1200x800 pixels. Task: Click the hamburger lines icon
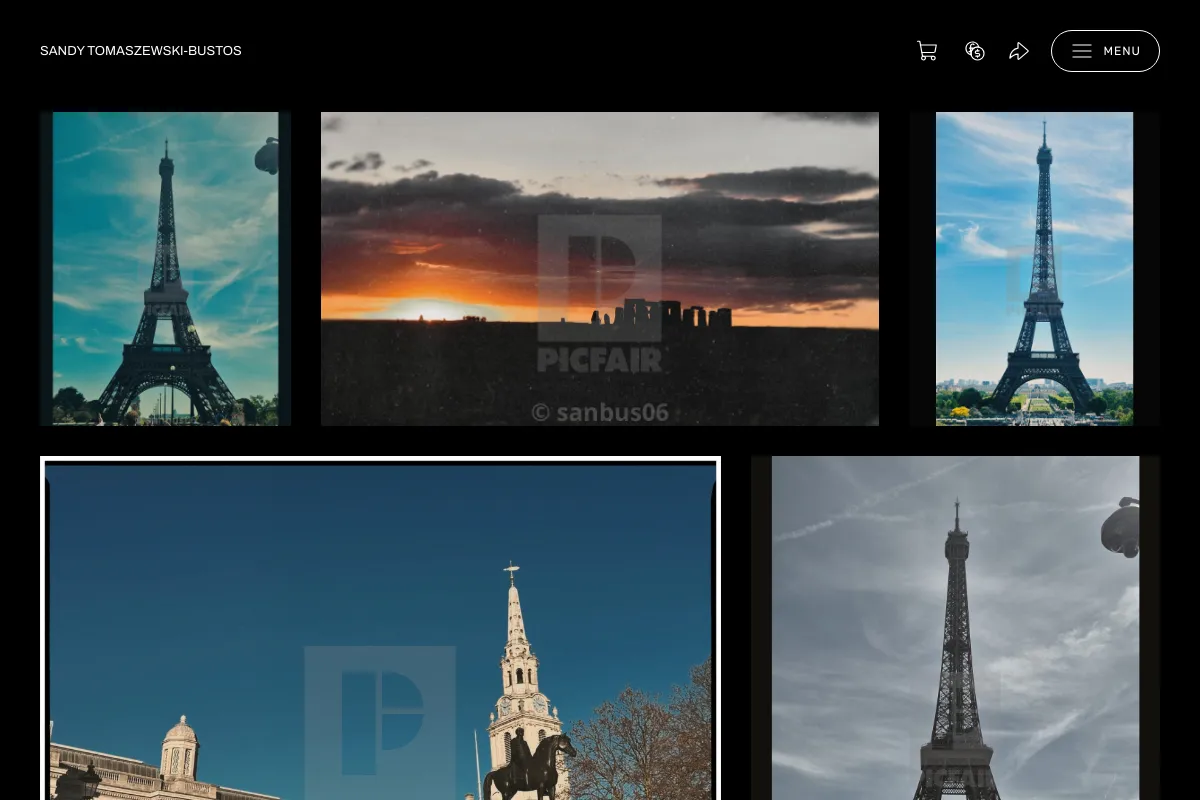coord(1082,51)
